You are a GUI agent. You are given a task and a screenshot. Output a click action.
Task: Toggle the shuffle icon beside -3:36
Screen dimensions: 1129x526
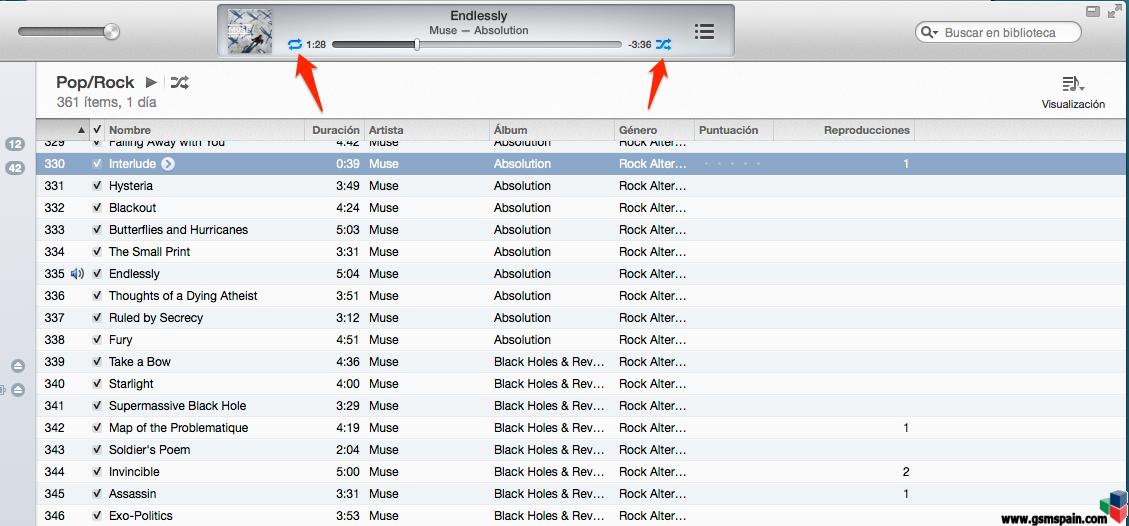(x=663, y=44)
